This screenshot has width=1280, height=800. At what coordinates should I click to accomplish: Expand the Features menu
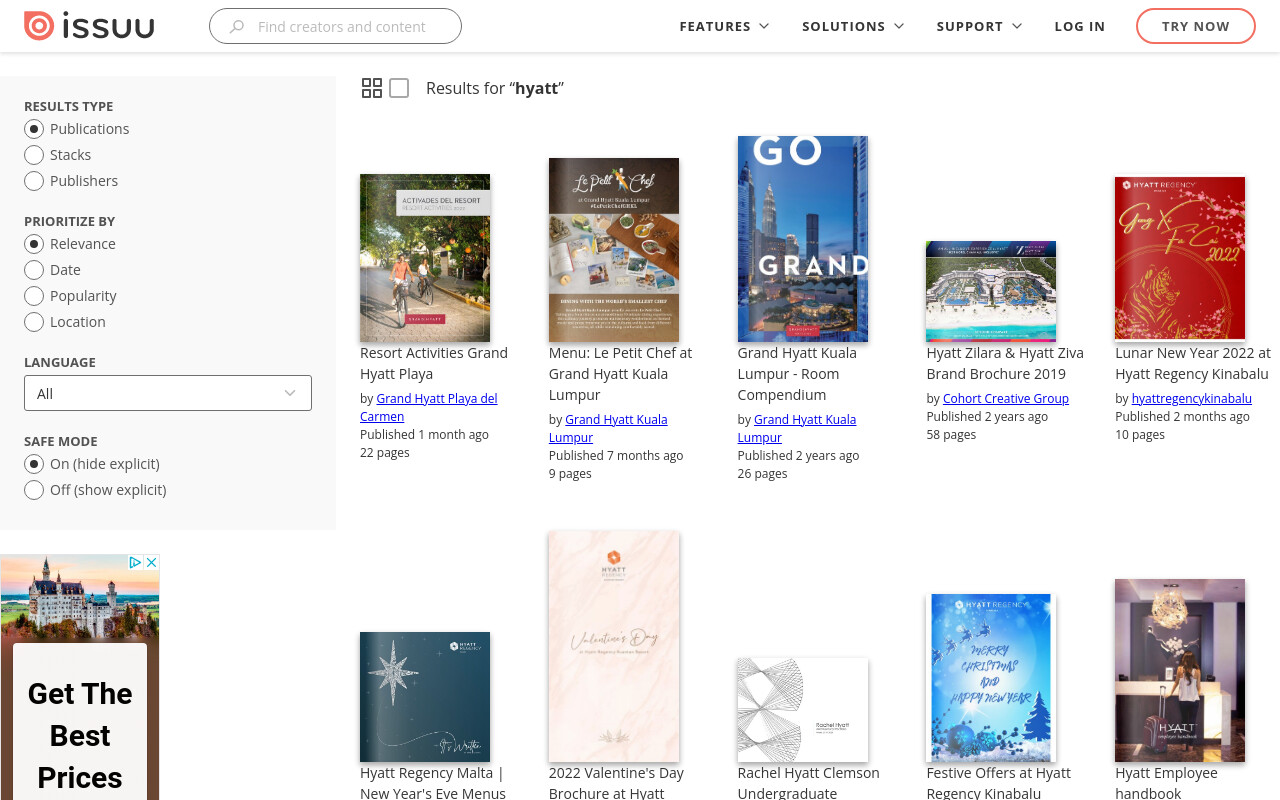pyautogui.click(x=724, y=27)
